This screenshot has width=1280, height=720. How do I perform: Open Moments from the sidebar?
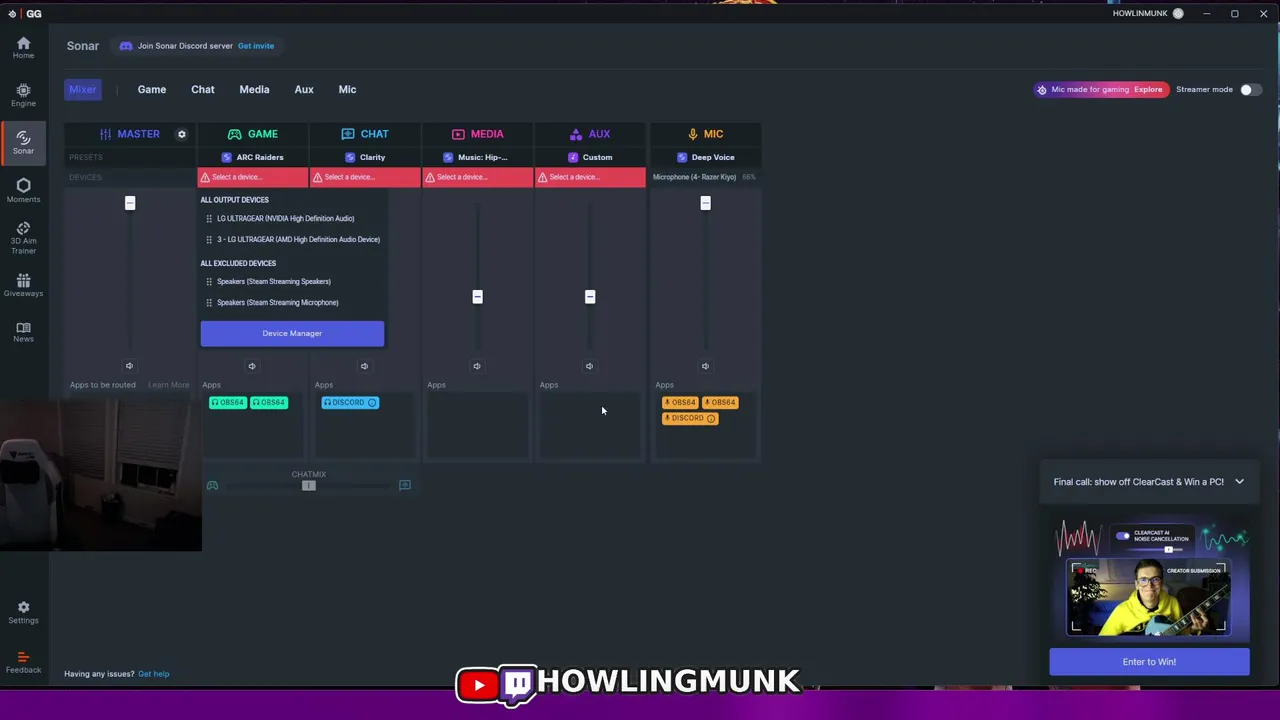point(23,190)
